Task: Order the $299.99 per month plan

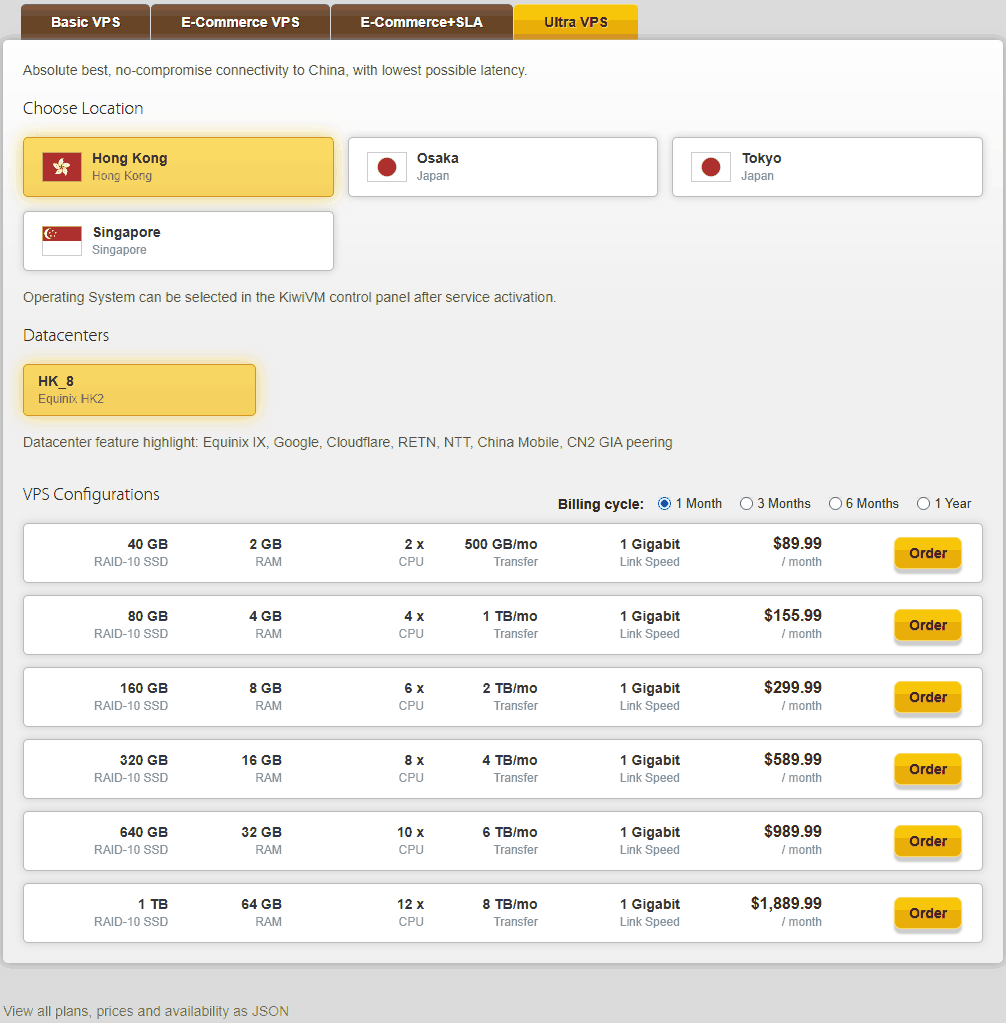Action: click(x=928, y=697)
